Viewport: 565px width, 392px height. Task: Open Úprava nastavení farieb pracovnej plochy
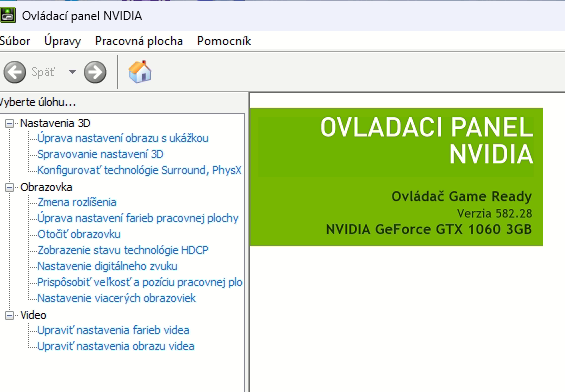138,218
